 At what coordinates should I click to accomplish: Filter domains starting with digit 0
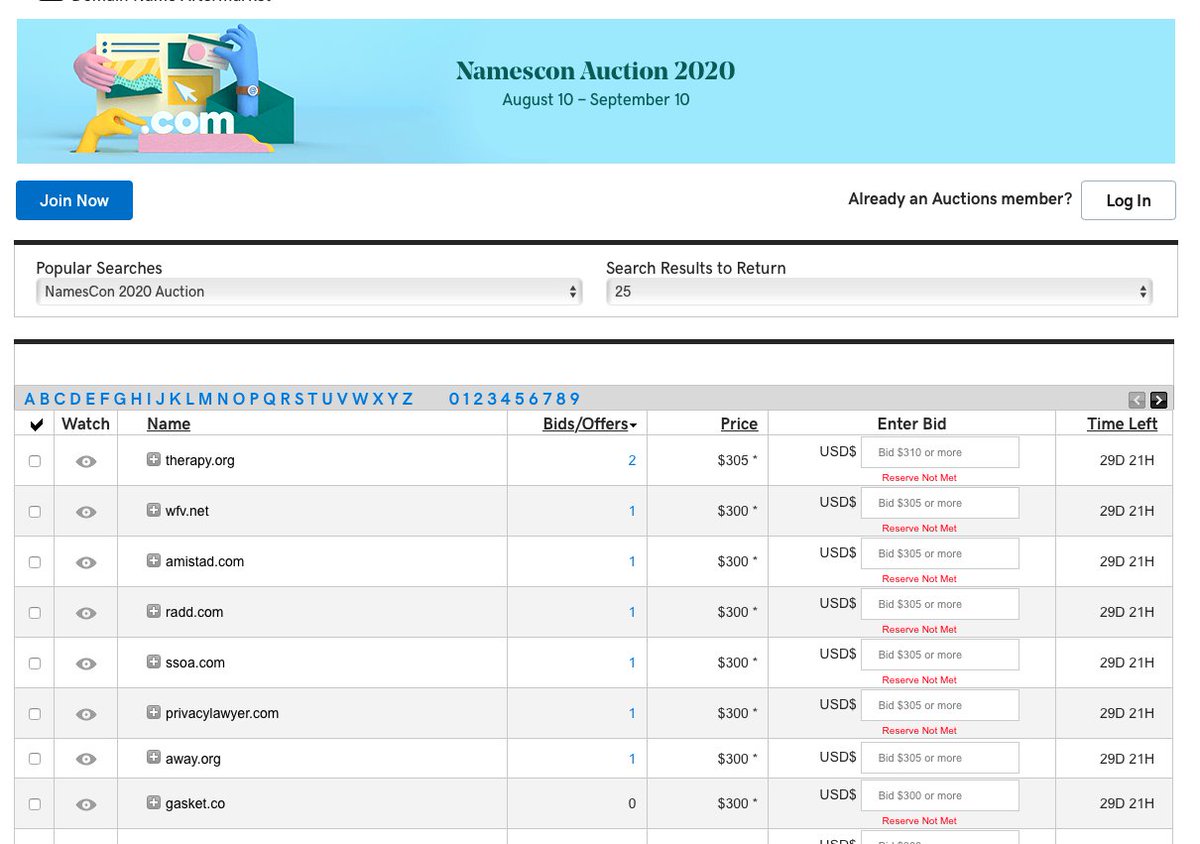[454, 399]
